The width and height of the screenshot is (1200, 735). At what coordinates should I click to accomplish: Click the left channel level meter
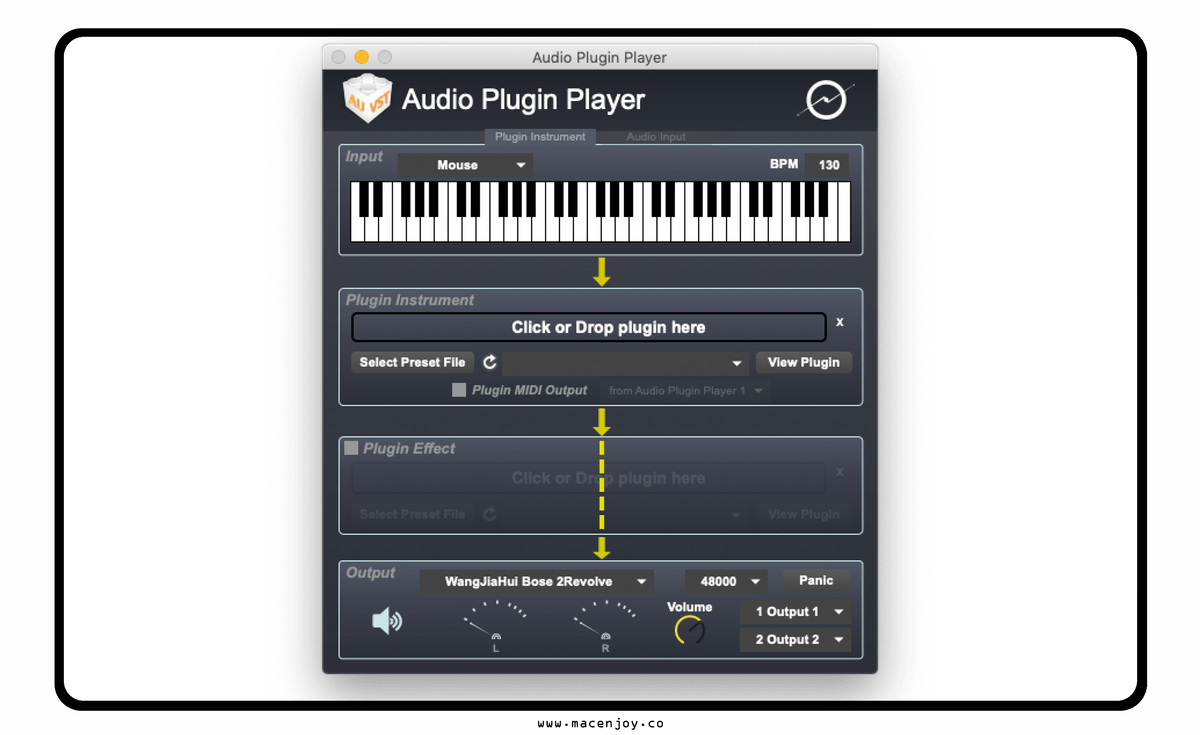pos(495,624)
